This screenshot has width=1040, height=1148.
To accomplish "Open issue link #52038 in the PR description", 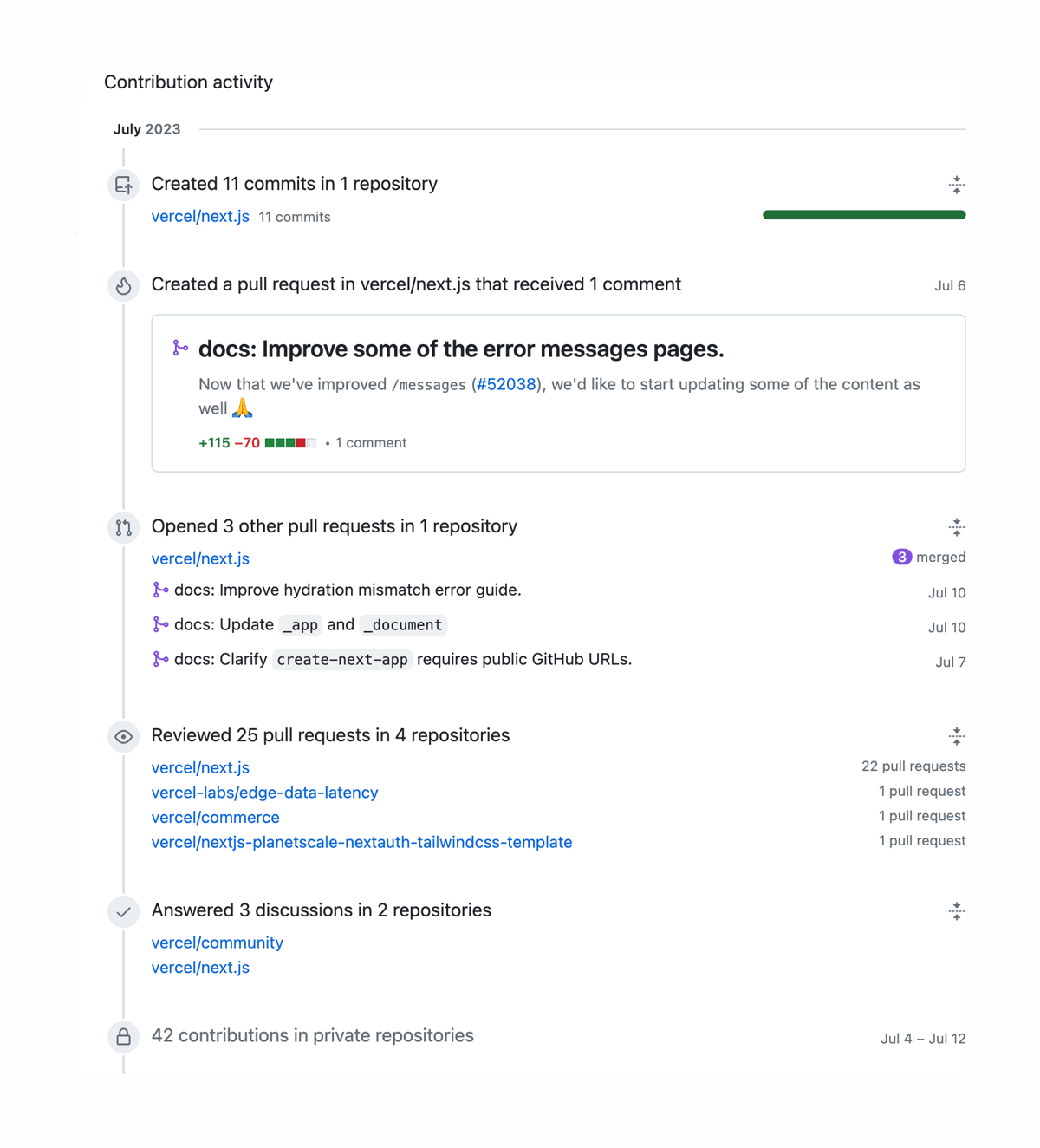I will coord(506,384).
